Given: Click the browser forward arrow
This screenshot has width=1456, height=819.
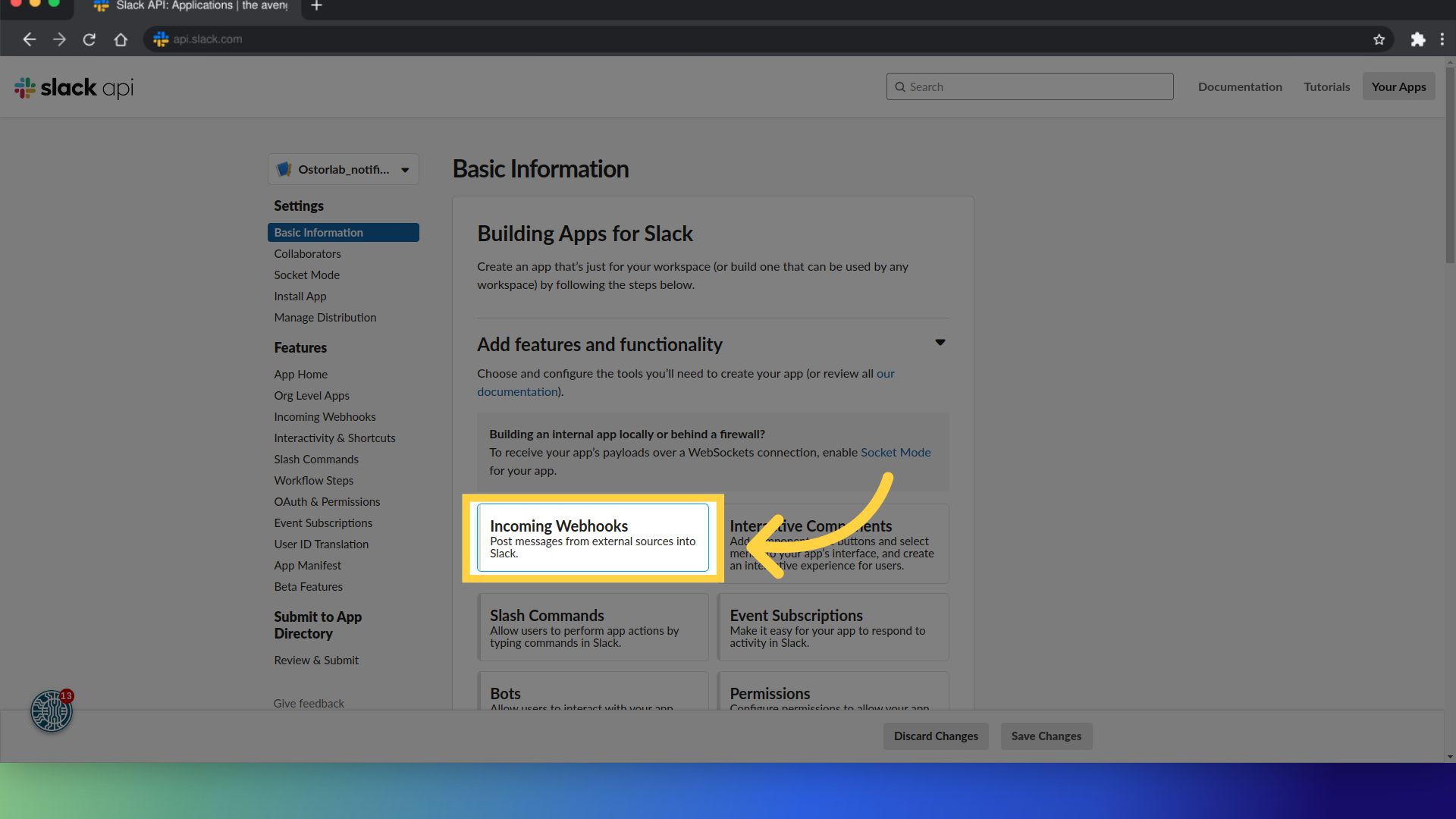Looking at the screenshot, I should coord(59,39).
